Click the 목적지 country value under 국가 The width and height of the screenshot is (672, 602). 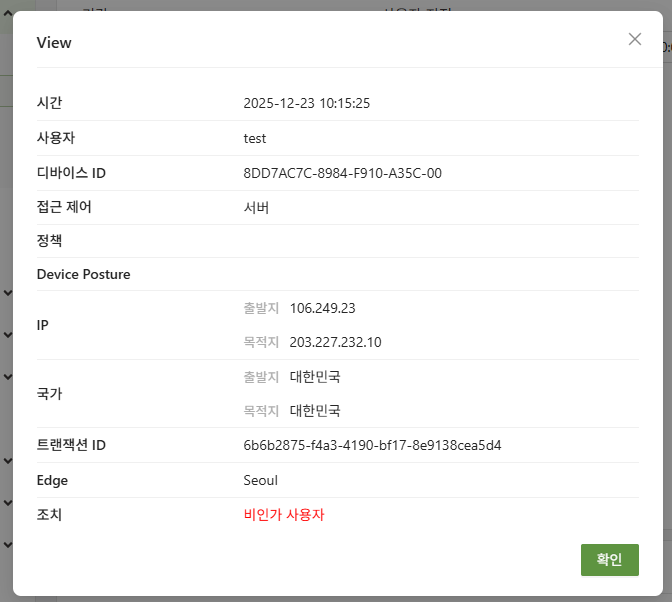[315, 411]
